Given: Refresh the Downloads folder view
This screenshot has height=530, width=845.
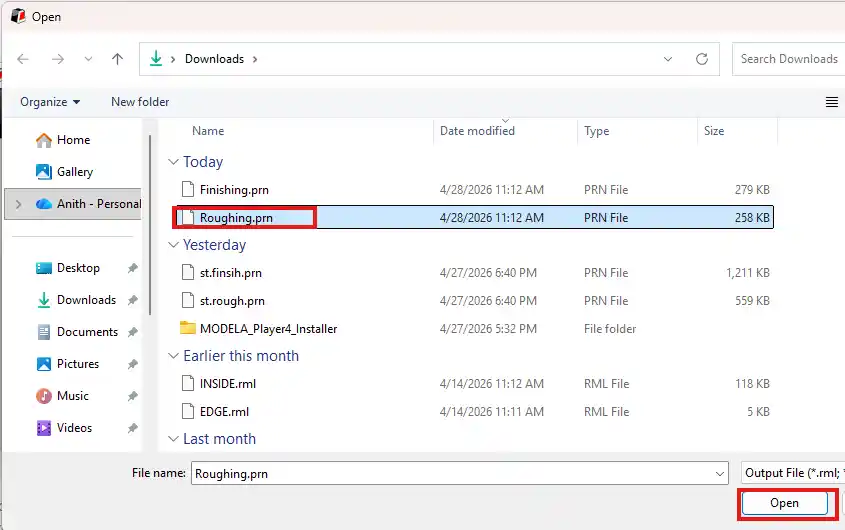Looking at the screenshot, I should tap(702, 59).
